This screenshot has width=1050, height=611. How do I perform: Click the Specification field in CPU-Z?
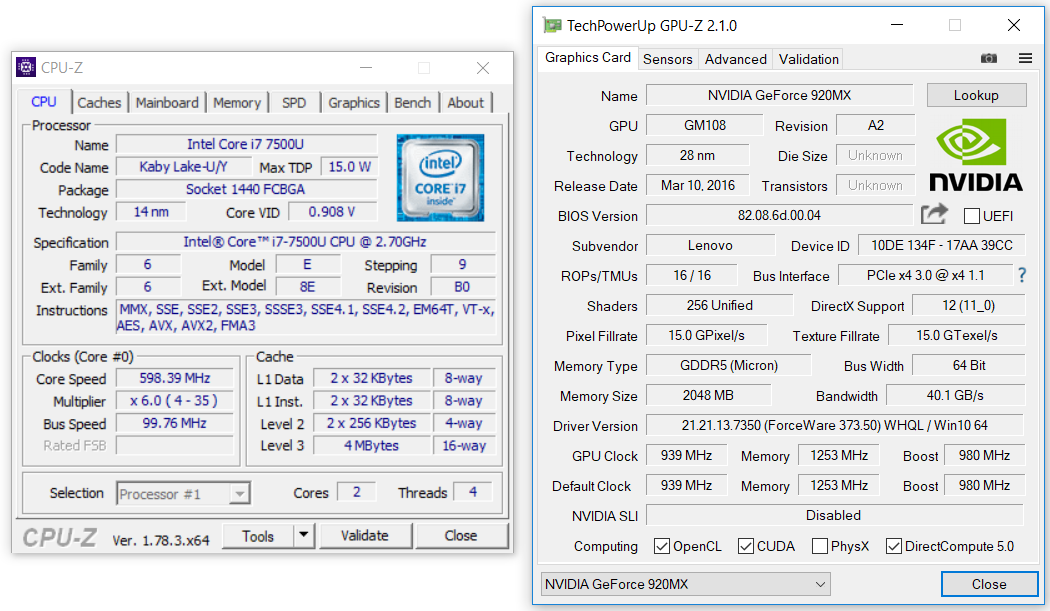point(306,242)
